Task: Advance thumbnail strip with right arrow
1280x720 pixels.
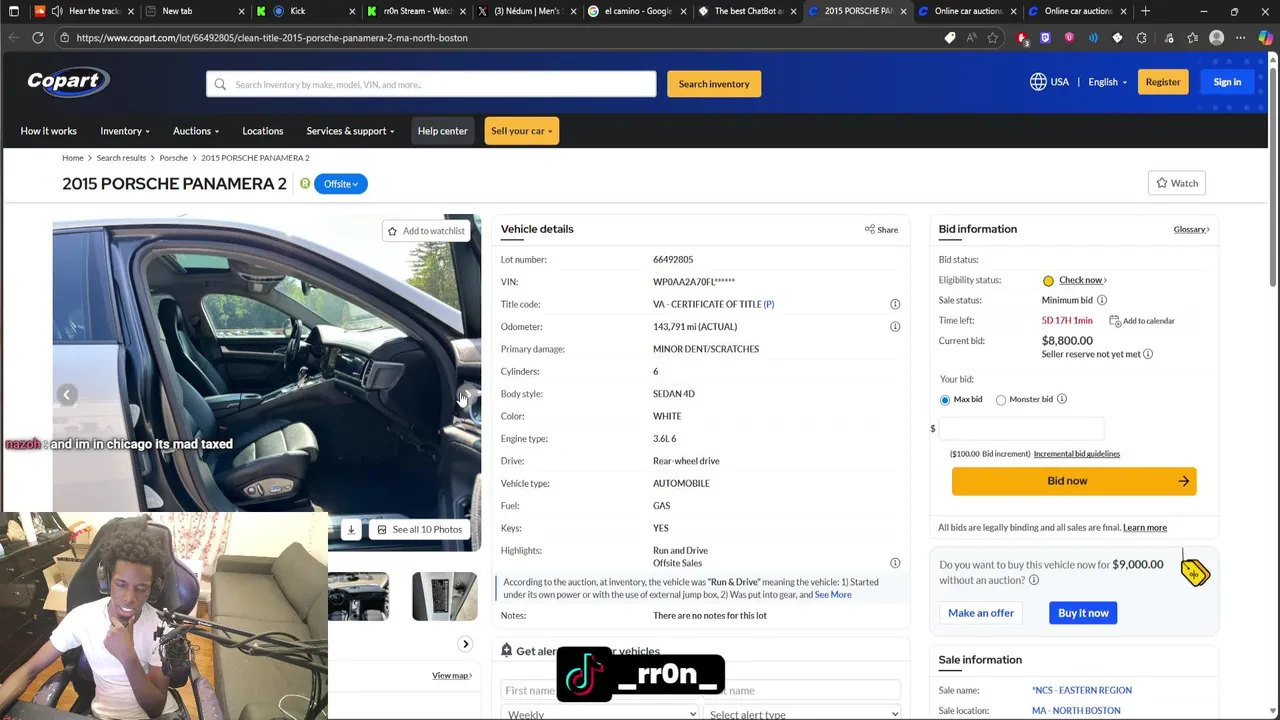Action: click(x=465, y=644)
